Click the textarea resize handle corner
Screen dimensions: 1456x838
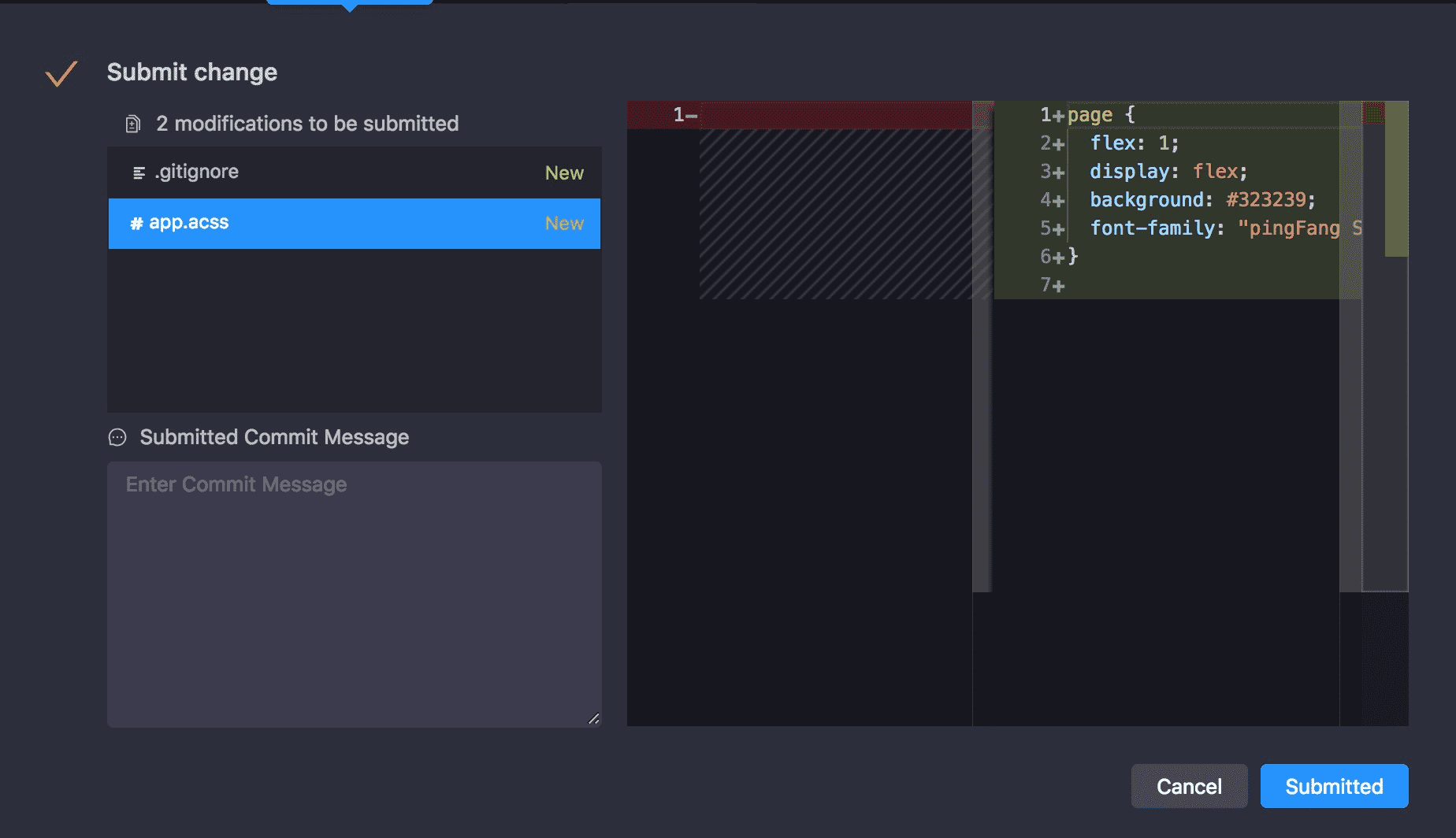click(x=593, y=718)
